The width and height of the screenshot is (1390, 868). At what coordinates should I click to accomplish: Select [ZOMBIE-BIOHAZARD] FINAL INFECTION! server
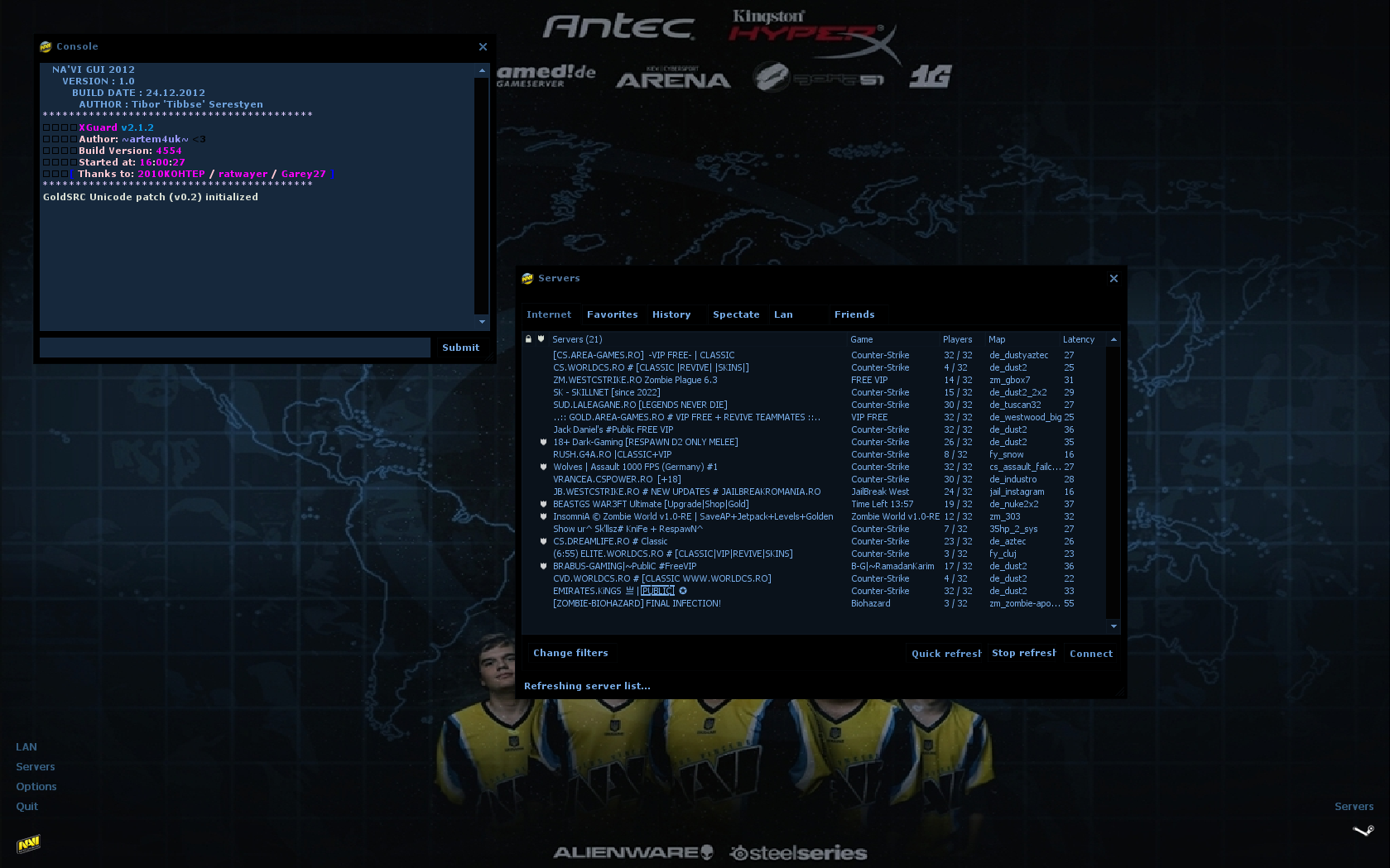[x=815, y=603]
